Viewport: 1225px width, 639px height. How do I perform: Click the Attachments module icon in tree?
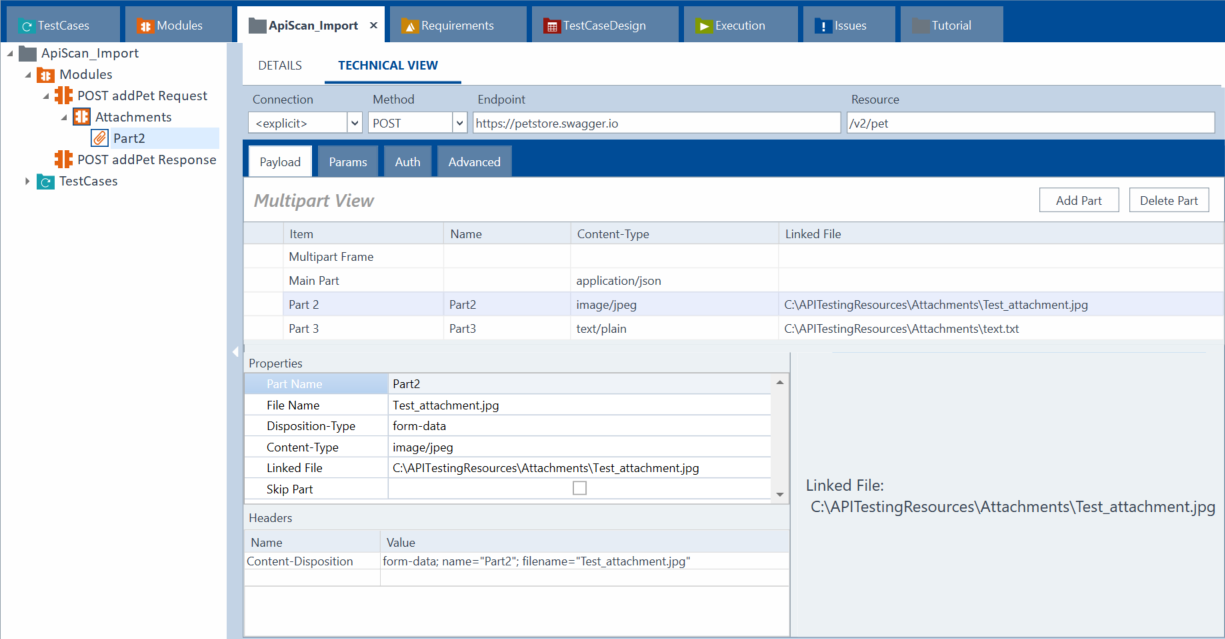(x=82, y=117)
